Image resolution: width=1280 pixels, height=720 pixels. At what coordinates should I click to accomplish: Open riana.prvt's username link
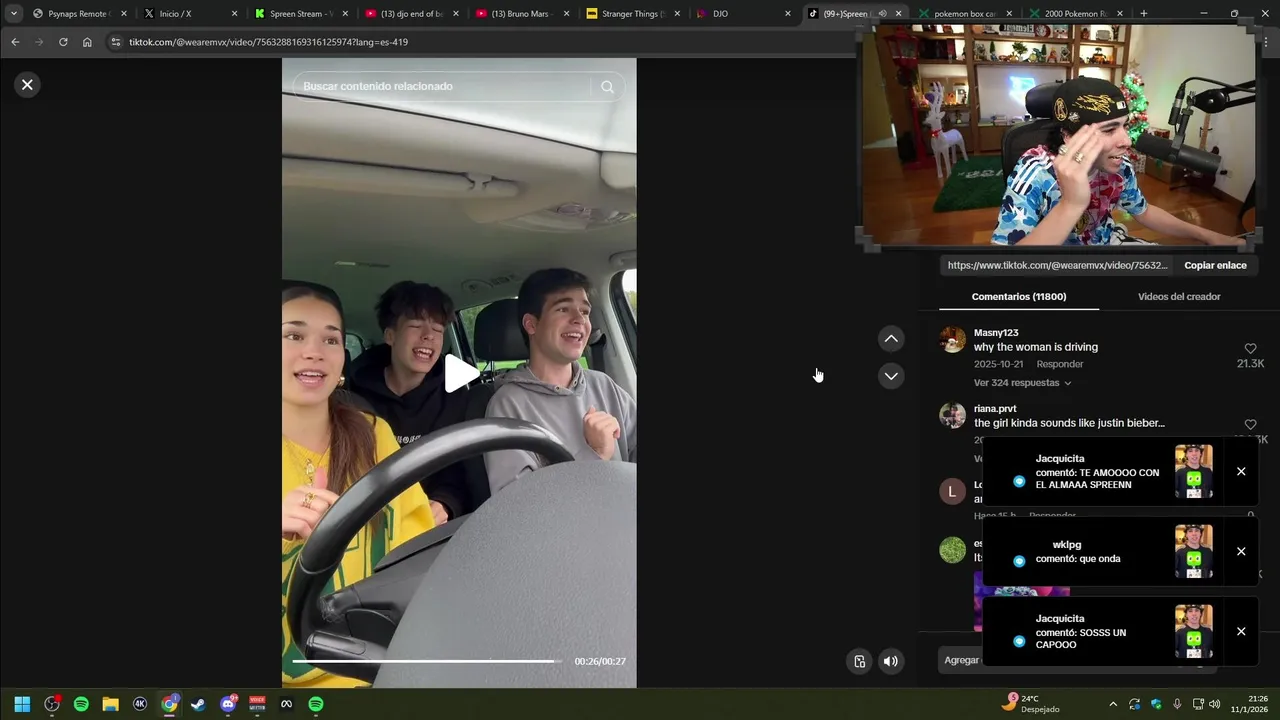coord(995,409)
